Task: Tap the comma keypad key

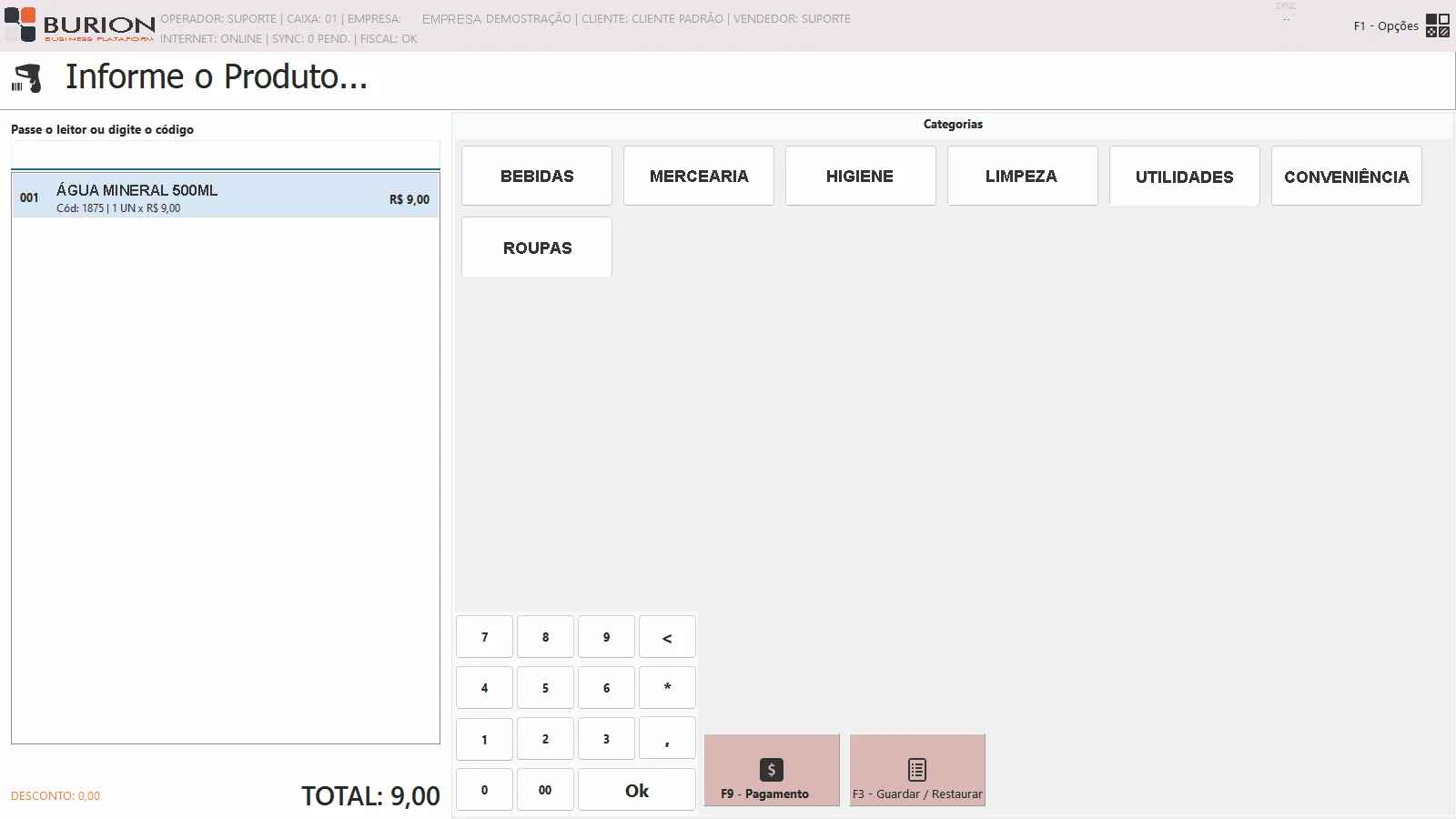Action: (x=667, y=739)
